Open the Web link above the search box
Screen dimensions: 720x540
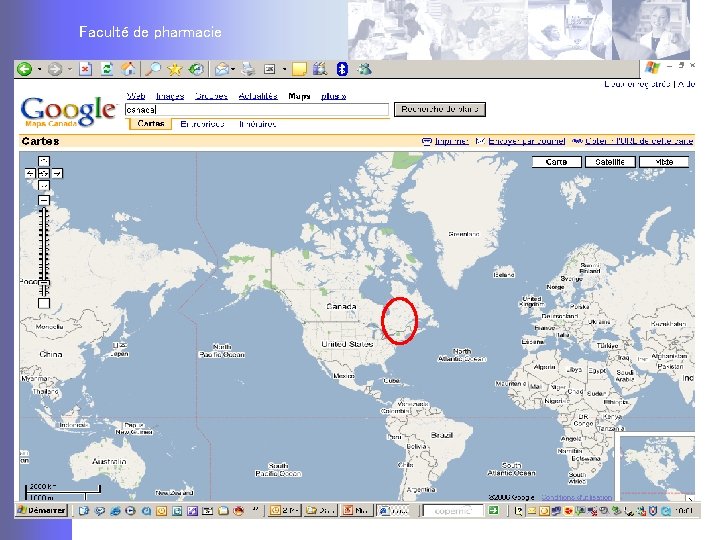click(135, 96)
